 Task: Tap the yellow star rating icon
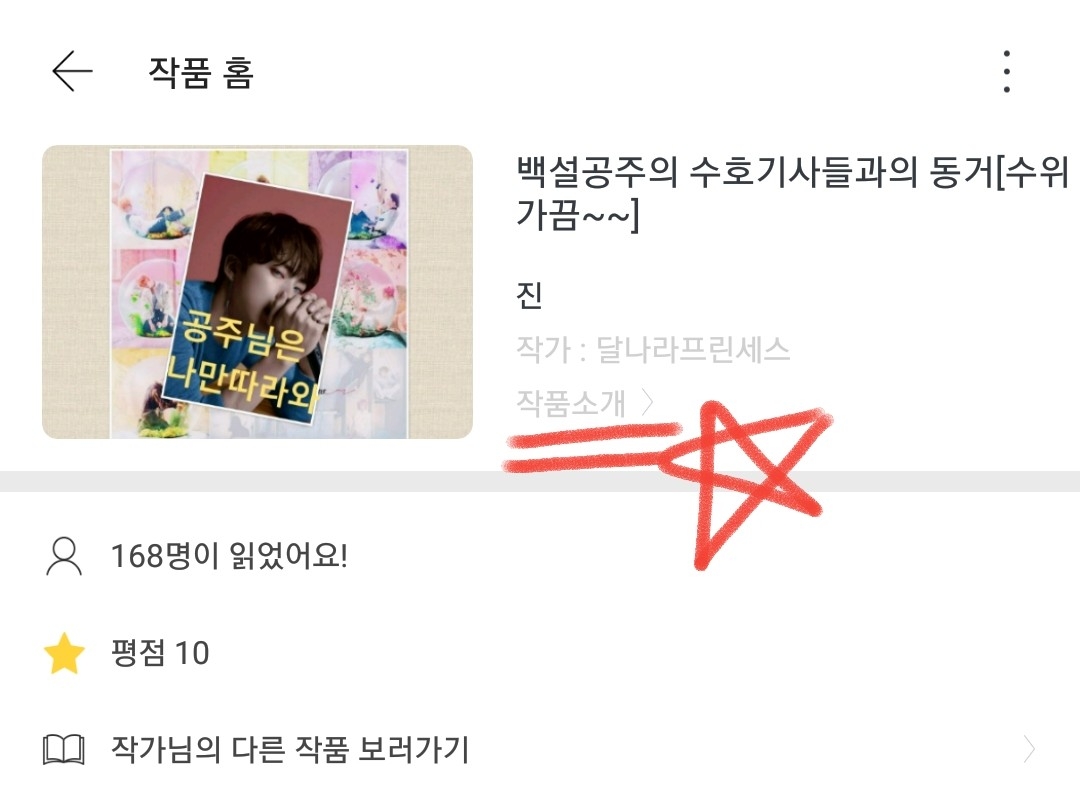point(64,653)
